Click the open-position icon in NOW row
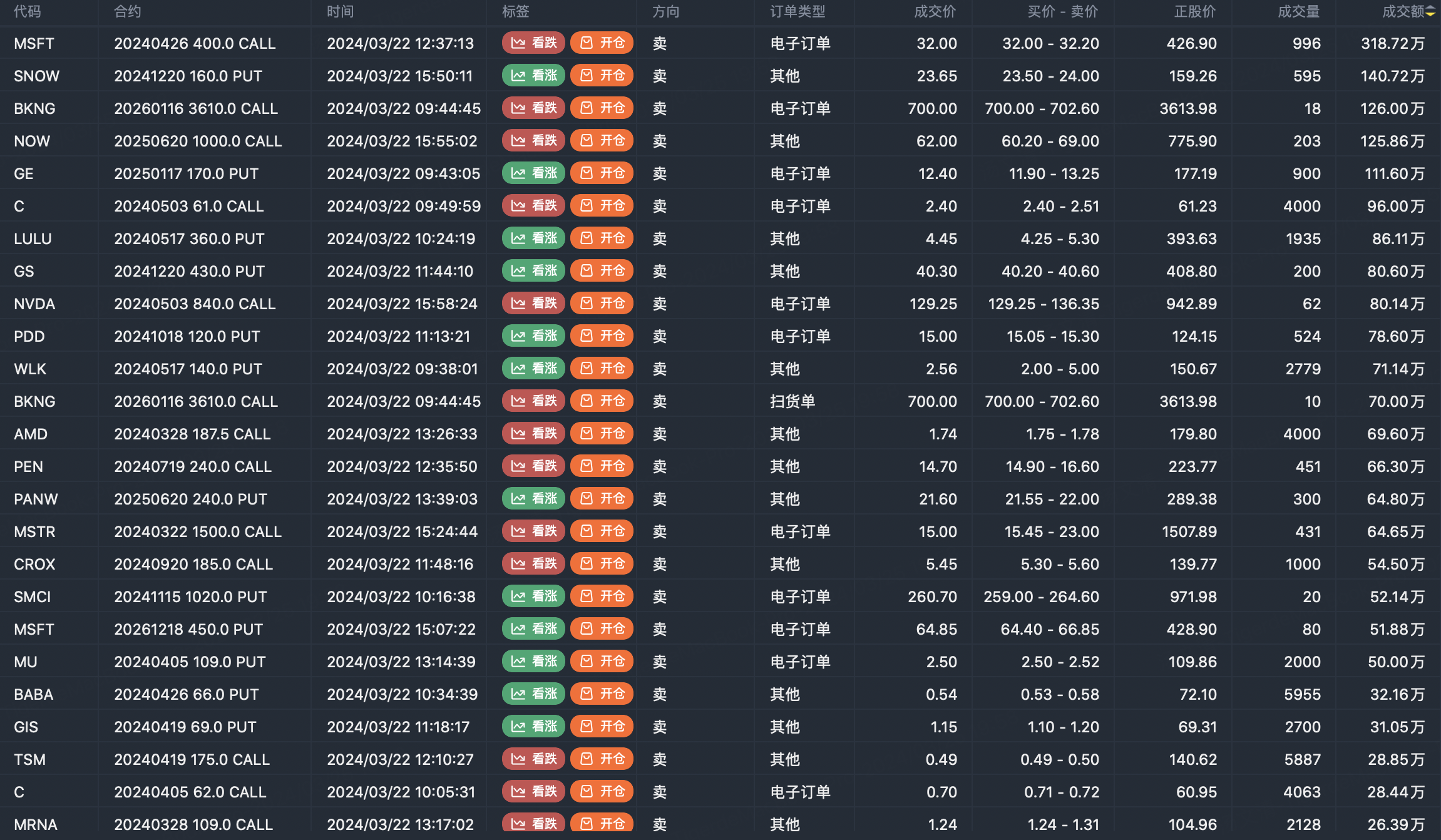The height and width of the screenshot is (840, 1441). pos(587,141)
